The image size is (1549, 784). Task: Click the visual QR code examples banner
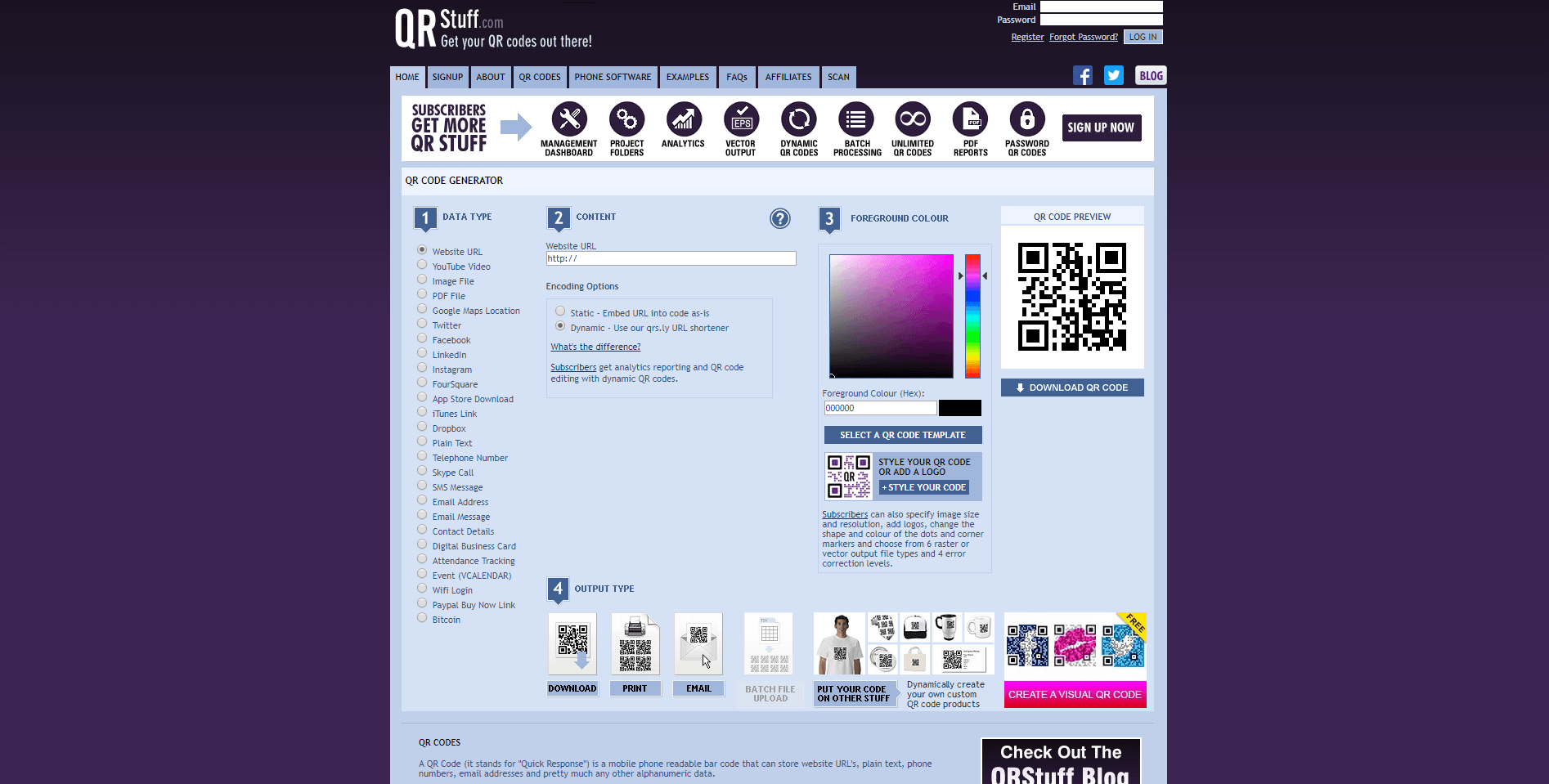(1075, 646)
